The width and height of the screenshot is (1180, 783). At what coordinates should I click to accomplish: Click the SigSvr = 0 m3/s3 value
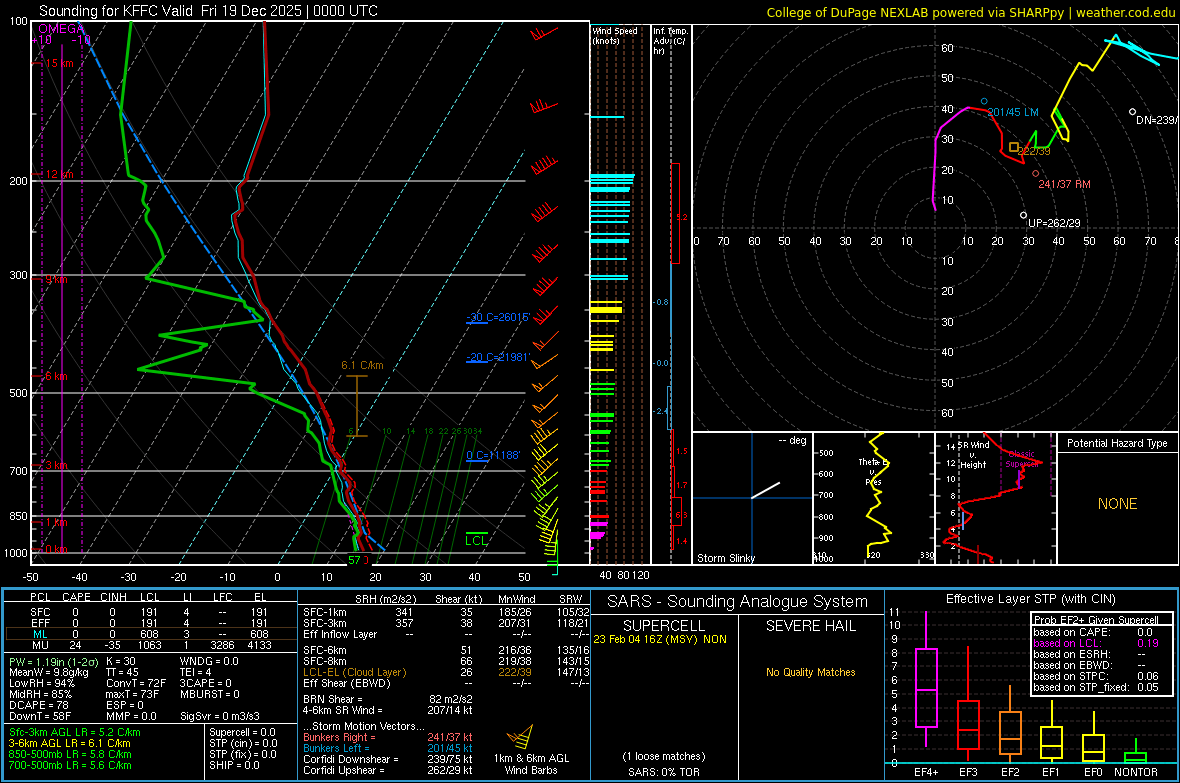[220, 716]
